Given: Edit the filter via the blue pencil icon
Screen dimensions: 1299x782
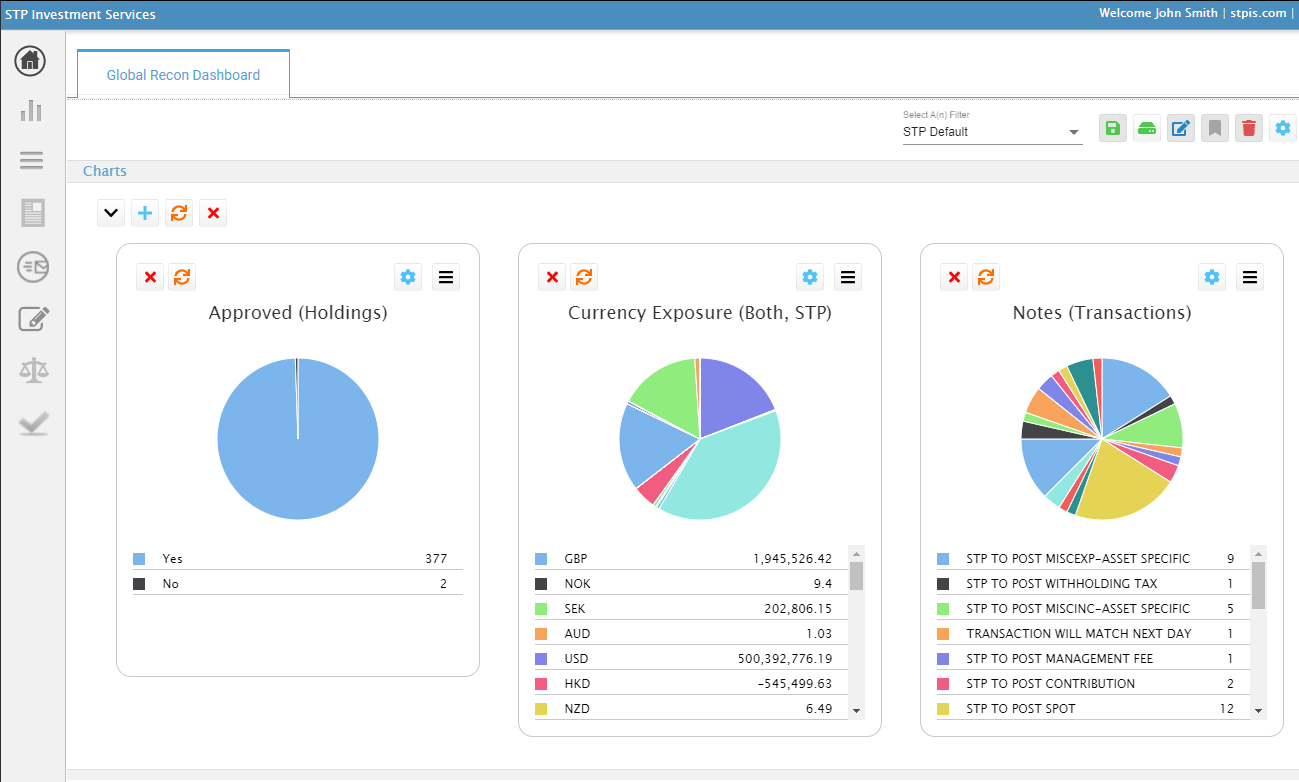Looking at the screenshot, I should click(x=1180, y=128).
